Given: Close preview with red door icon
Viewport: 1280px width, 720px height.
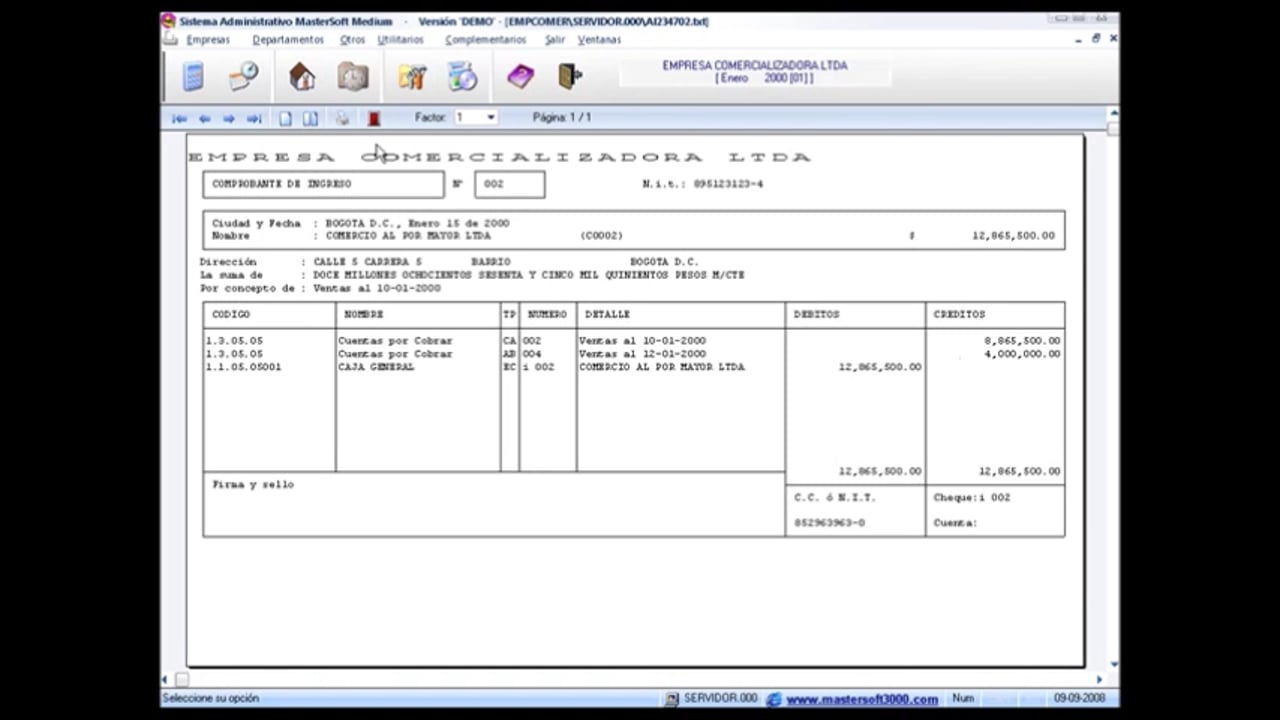Looking at the screenshot, I should pyautogui.click(x=374, y=118).
